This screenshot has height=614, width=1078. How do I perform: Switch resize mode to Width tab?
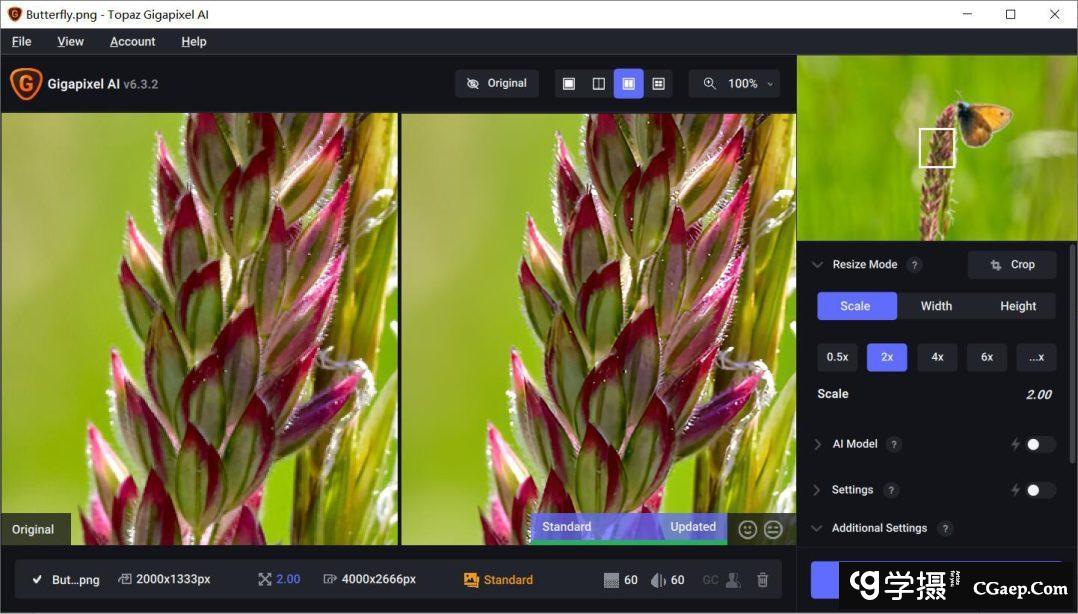click(936, 306)
